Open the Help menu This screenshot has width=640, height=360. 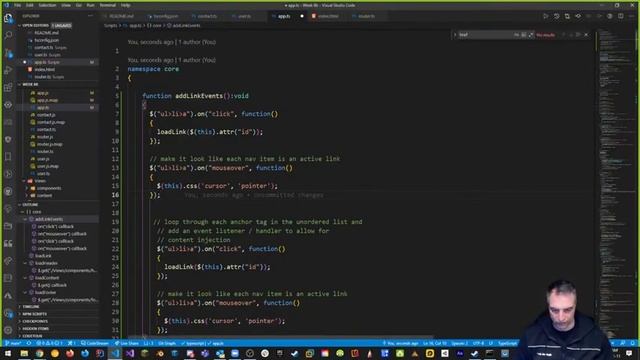(x=126, y=5)
